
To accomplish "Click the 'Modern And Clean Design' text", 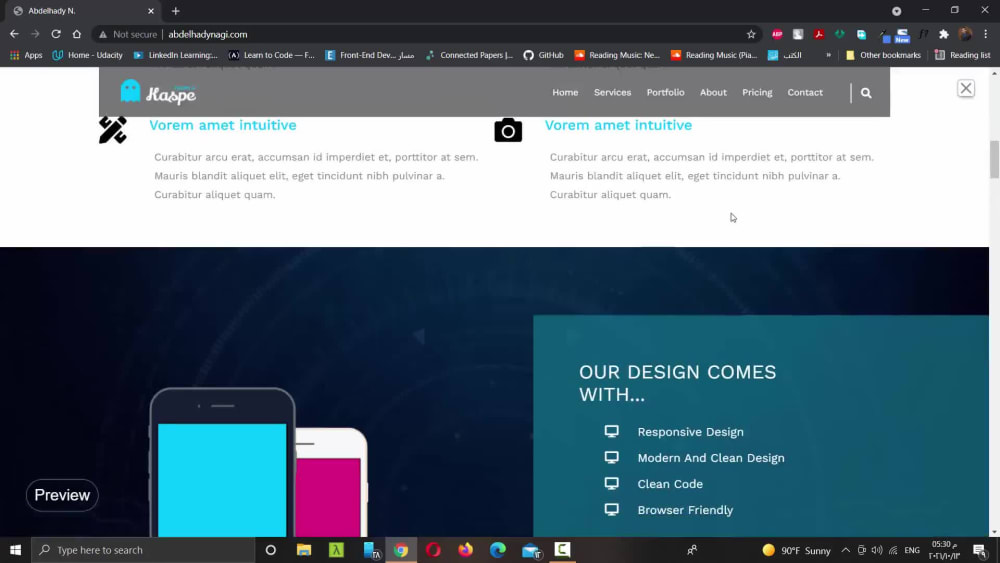I will [711, 458].
